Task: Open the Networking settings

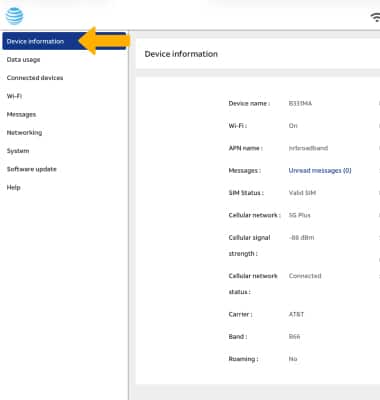Action: [x=24, y=133]
